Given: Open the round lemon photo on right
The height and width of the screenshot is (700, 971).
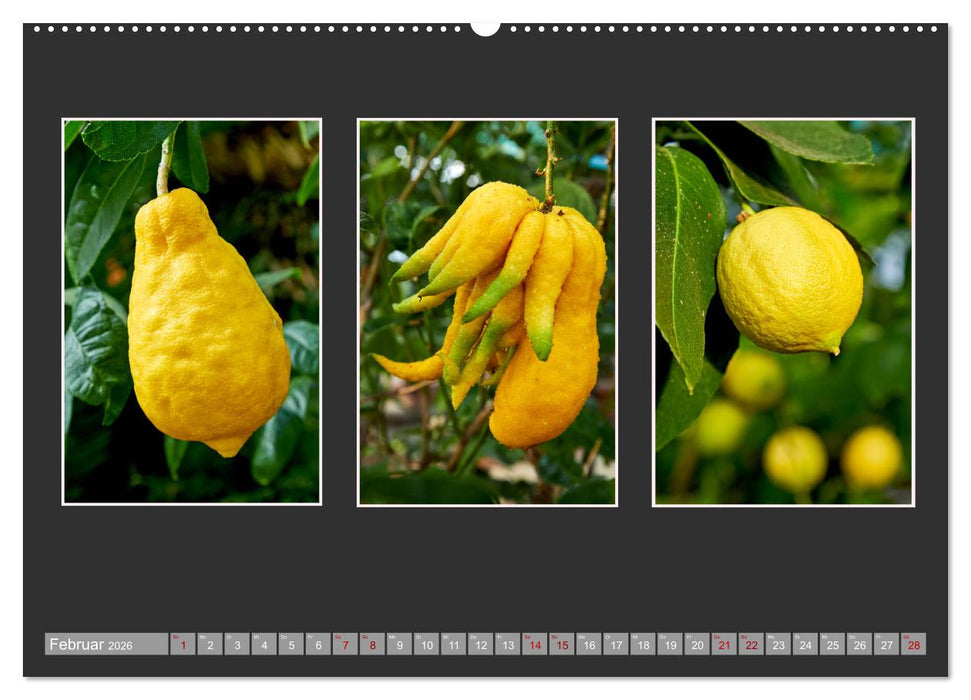Looking at the screenshot, I should (x=782, y=312).
